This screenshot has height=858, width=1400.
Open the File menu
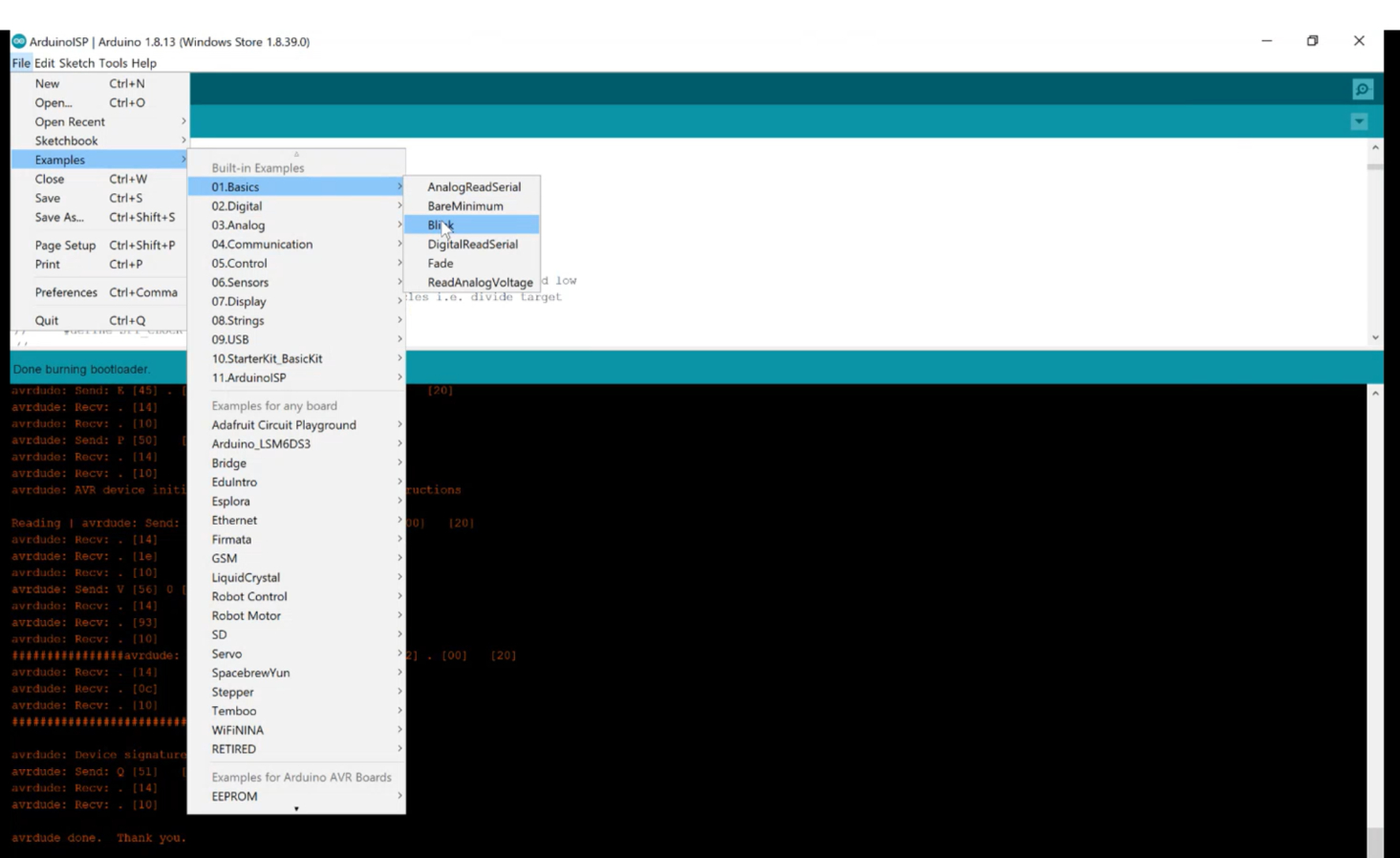tap(21, 63)
